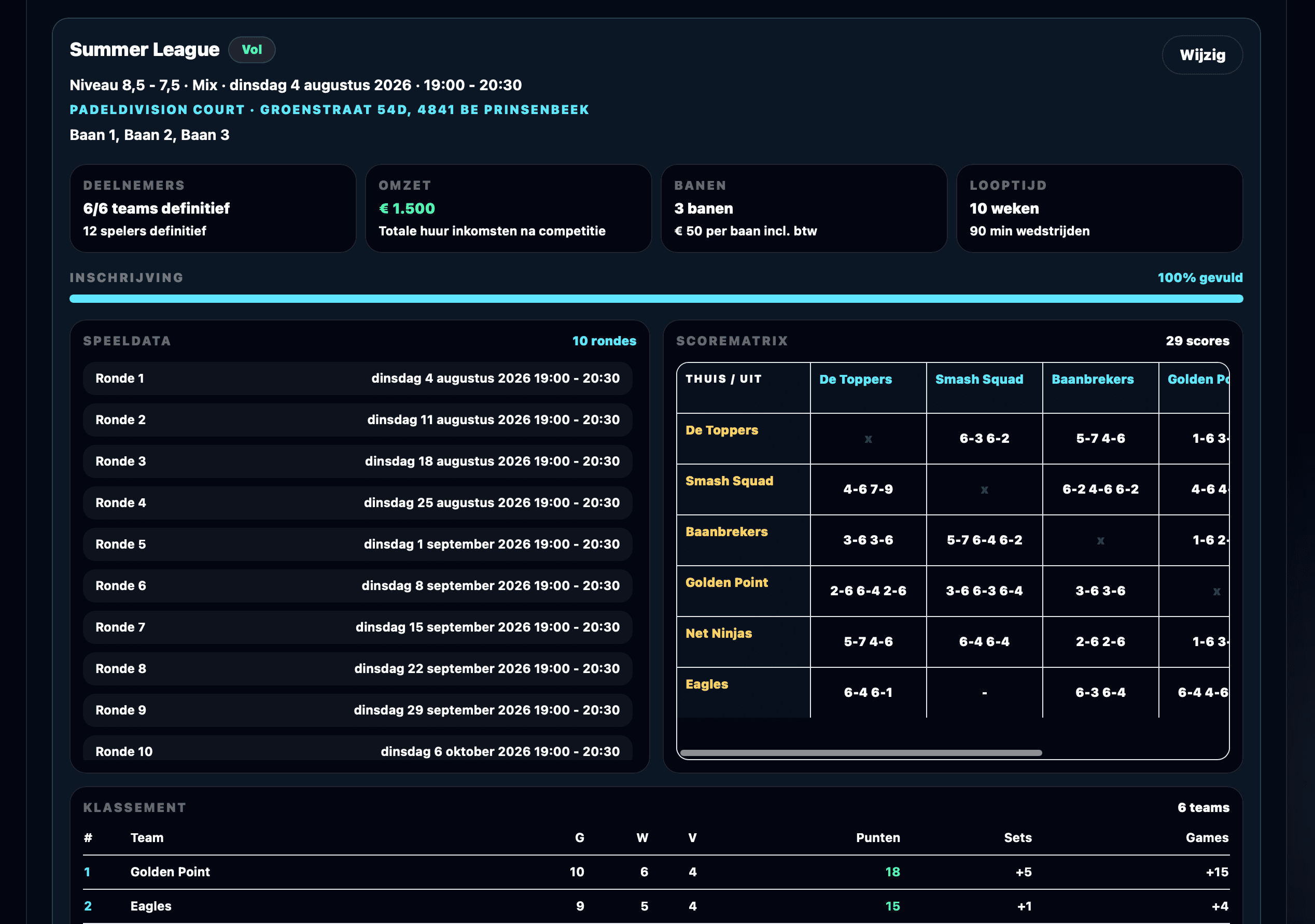The image size is (1315, 924).
Task: Click the Omzet € 1.500 card
Action: (x=508, y=208)
